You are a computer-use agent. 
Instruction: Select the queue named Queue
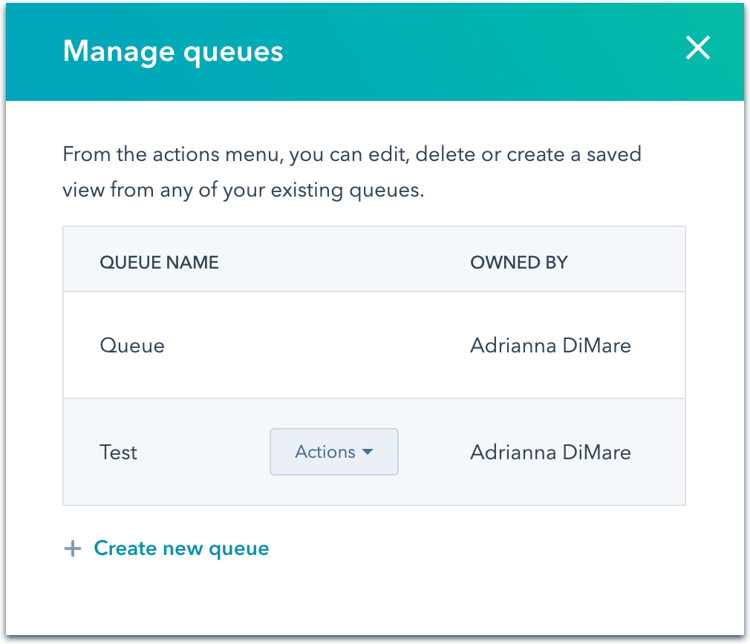[x=132, y=346]
